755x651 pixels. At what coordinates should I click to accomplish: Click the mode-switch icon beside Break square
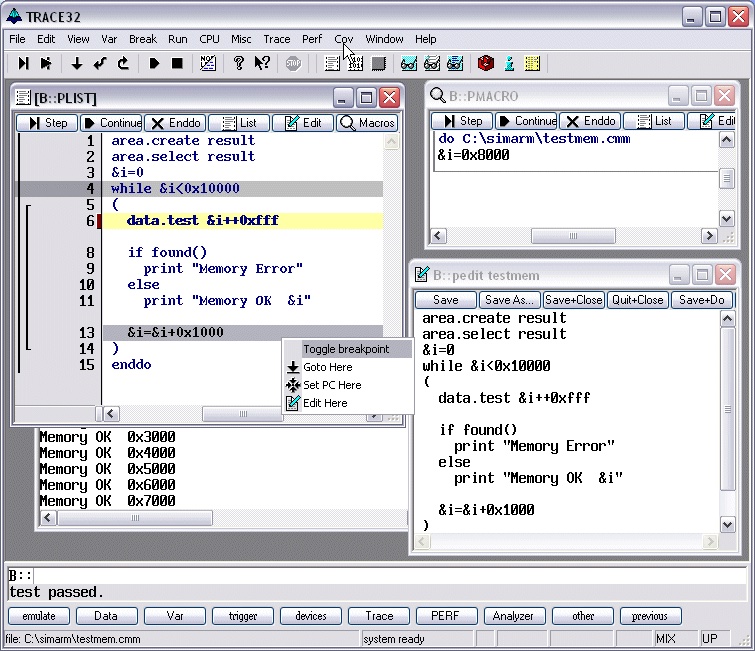point(208,63)
